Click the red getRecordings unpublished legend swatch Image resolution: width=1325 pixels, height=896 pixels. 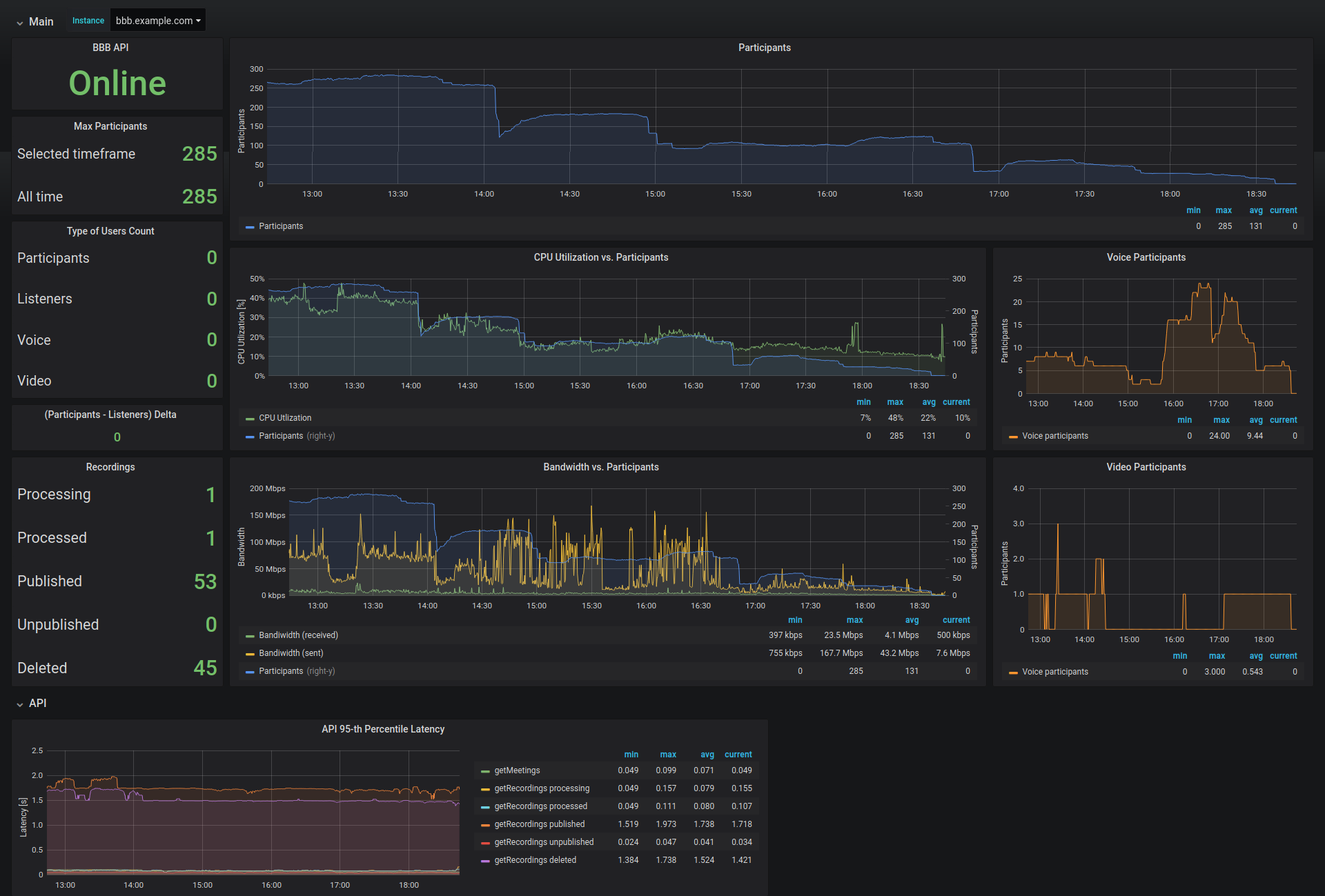(485, 843)
